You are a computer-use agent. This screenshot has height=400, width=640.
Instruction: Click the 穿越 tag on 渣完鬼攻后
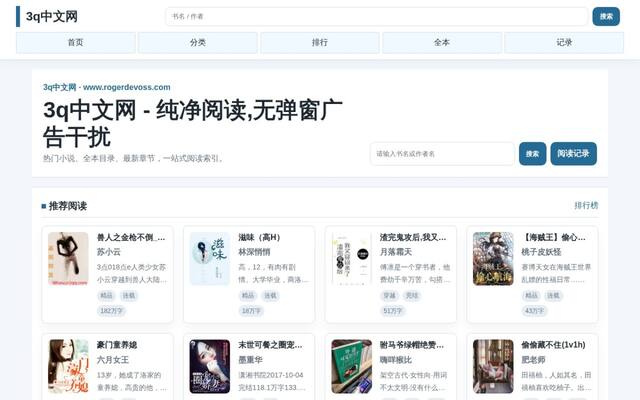coord(389,296)
